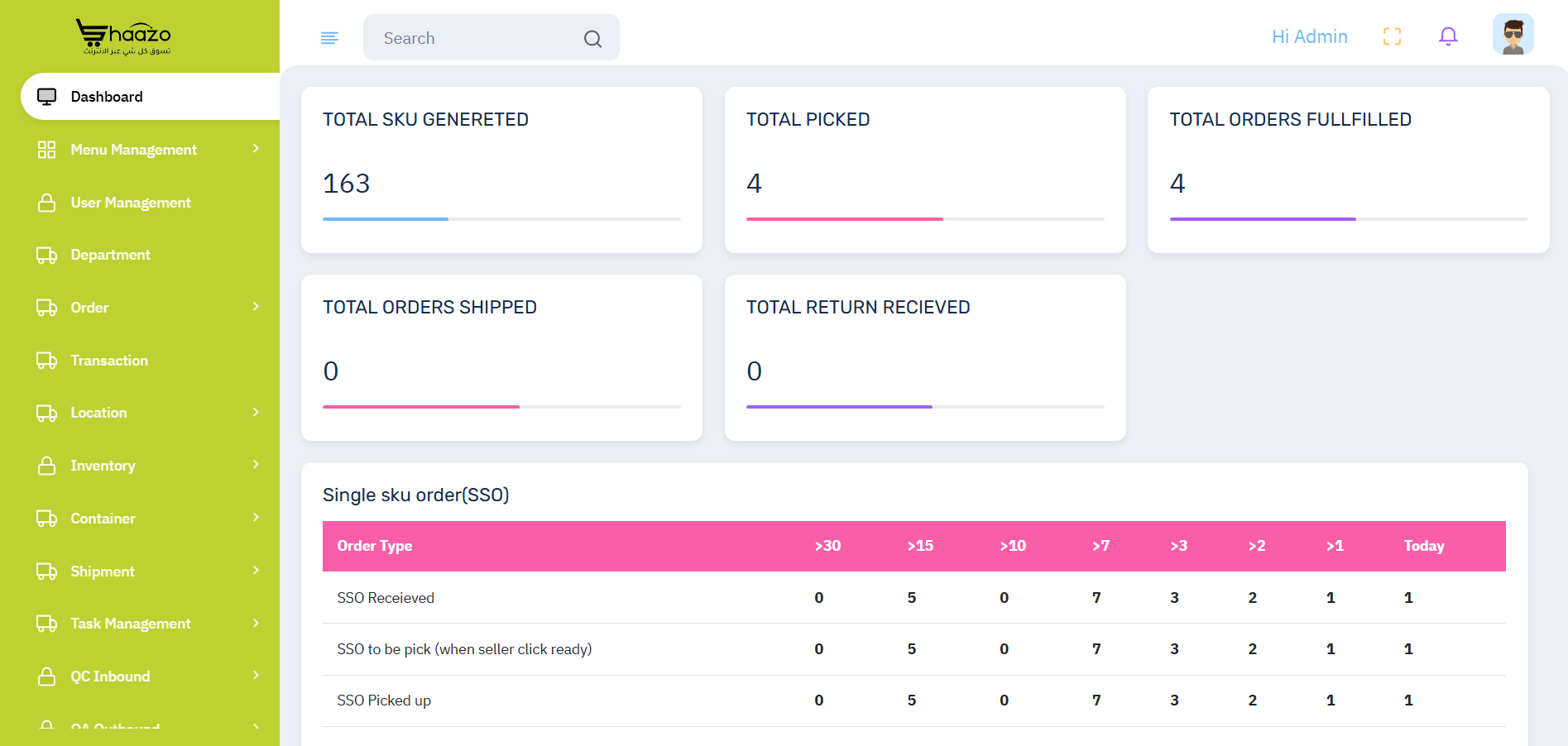Click the TOTAL ORDERS SHIPPED card title
This screenshot has height=746, width=1568.
429,308
